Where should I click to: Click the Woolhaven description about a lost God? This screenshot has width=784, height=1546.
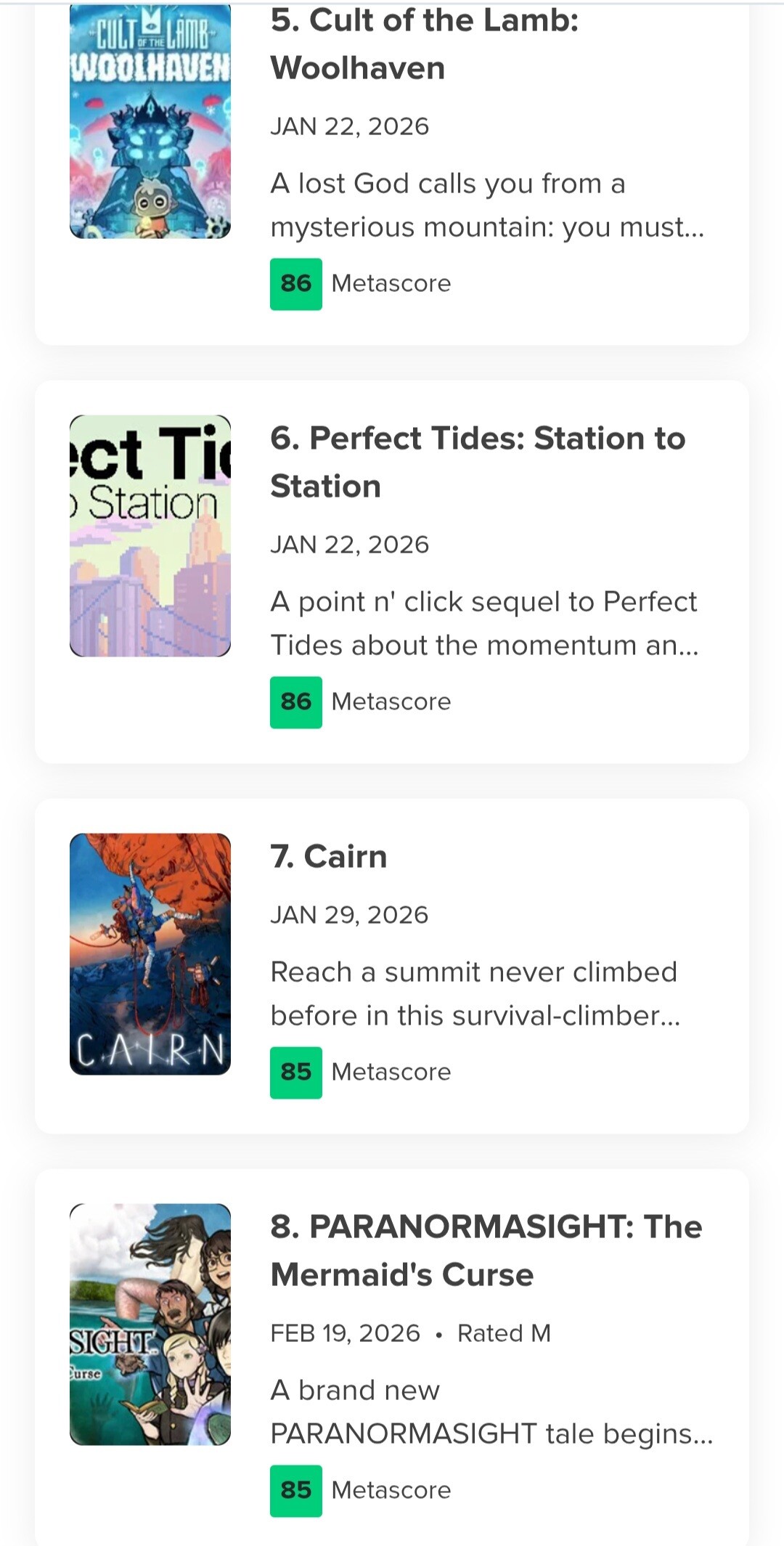click(x=486, y=206)
